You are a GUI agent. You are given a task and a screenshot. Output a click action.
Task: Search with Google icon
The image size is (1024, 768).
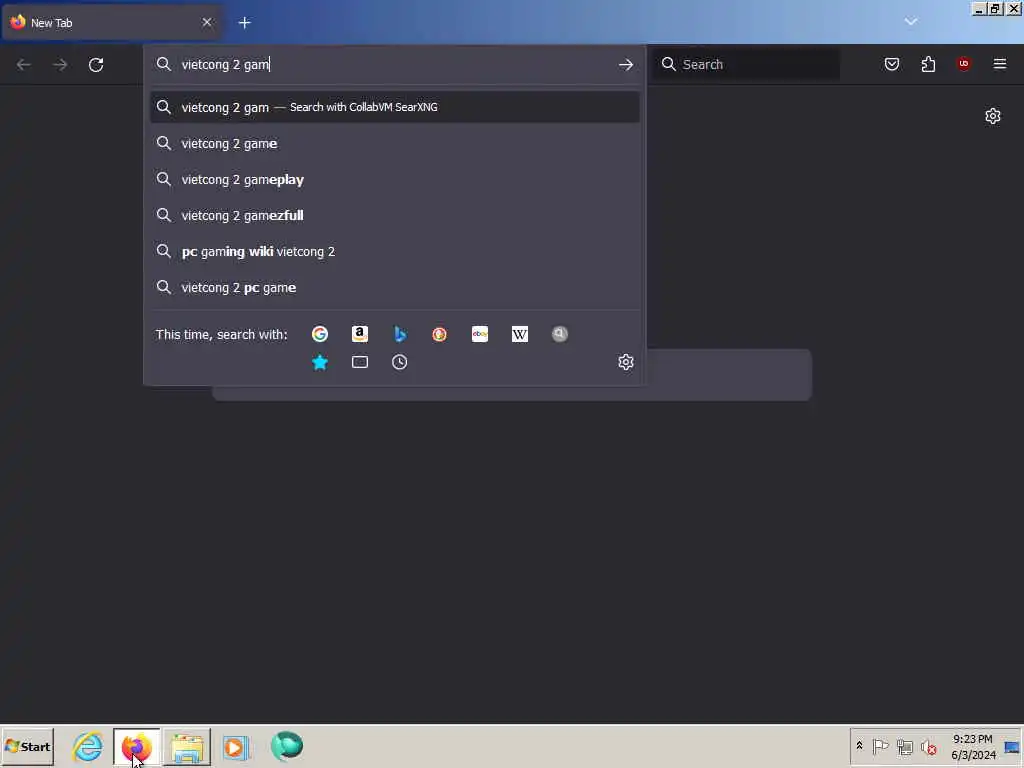(x=319, y=334)
